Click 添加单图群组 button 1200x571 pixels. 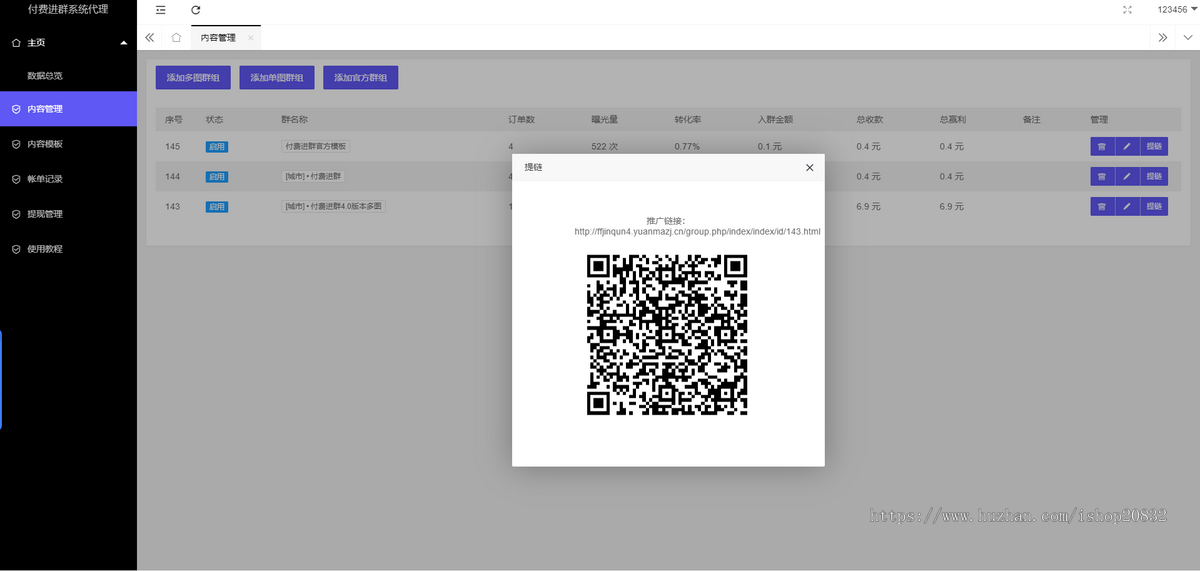(277, 78)
